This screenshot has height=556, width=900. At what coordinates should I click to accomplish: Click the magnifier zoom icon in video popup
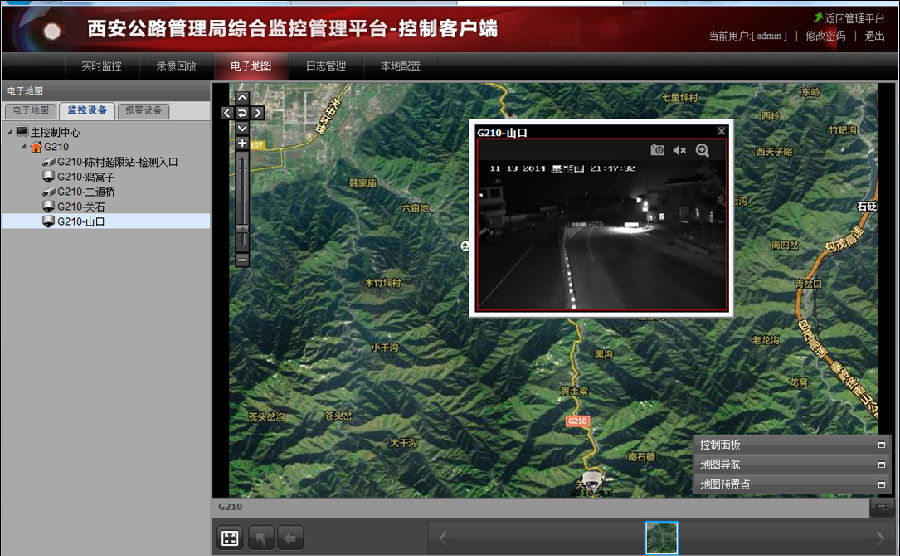(702, 150)
